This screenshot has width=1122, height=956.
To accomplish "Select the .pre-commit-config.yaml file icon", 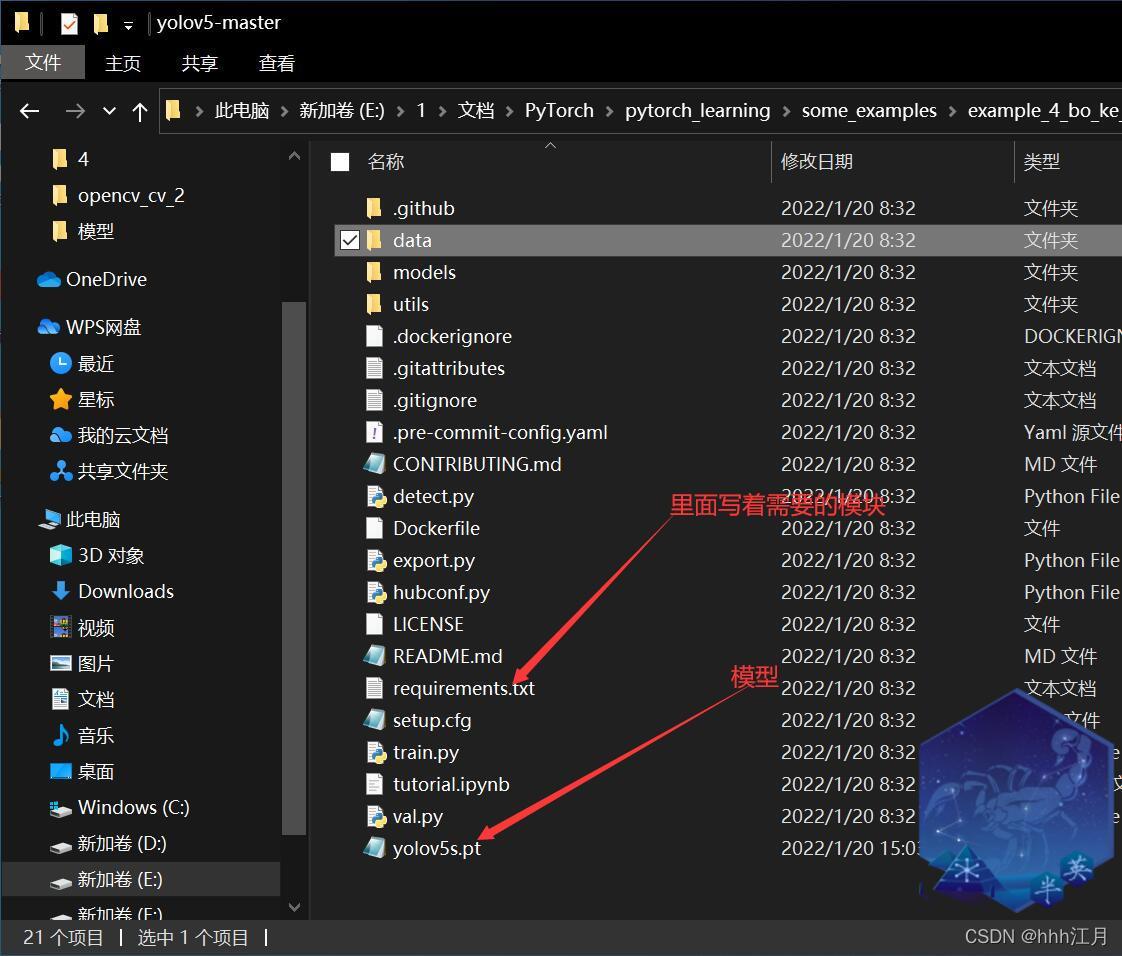I will [x=374, y=432].
